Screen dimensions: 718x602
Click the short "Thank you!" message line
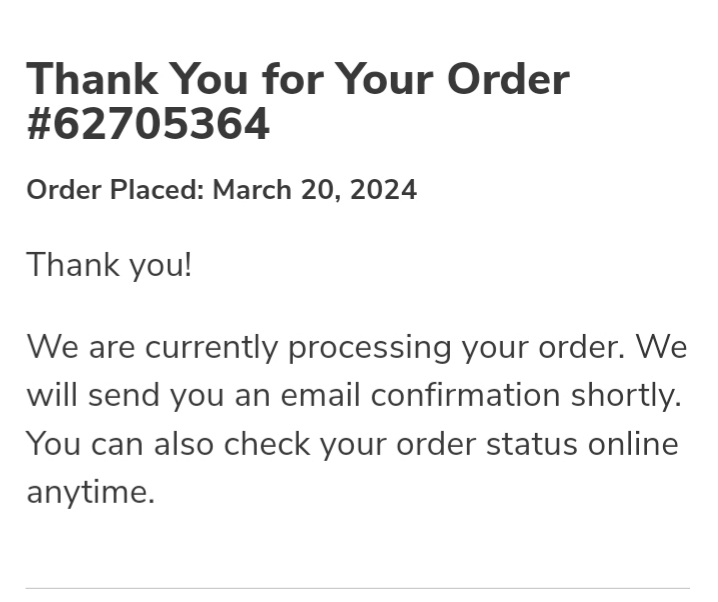pyautogui.click(x=108, y=265)
